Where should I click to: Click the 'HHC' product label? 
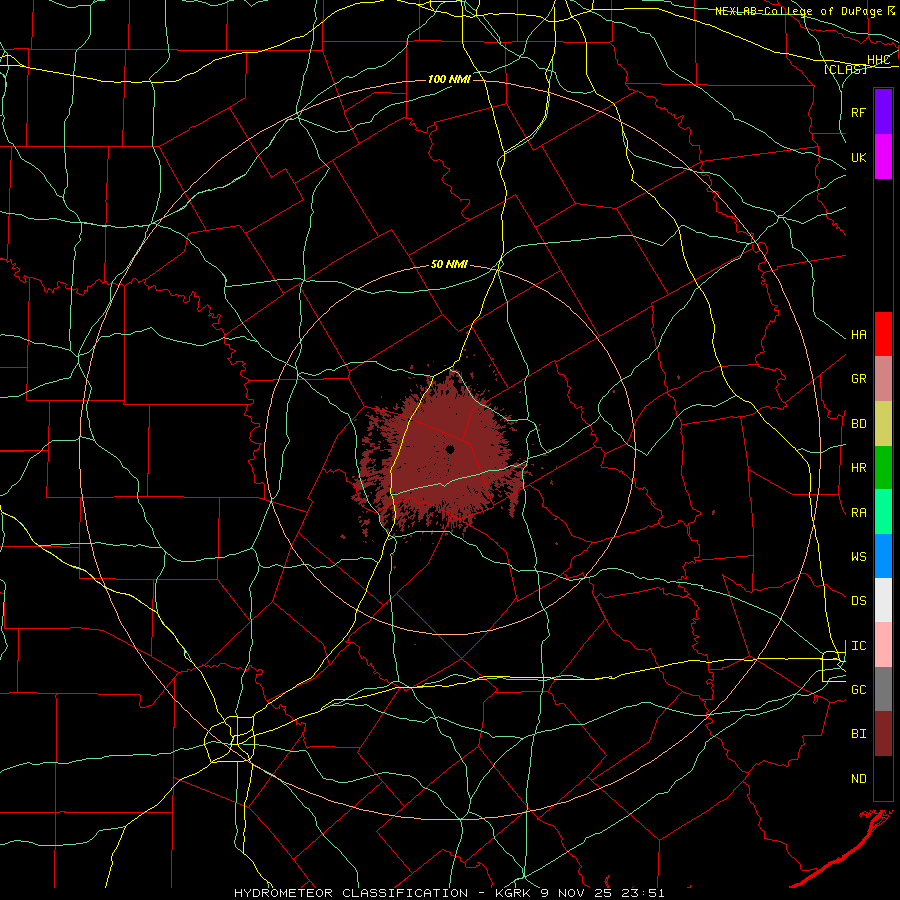pyautogui.click(x=879, y=60)
